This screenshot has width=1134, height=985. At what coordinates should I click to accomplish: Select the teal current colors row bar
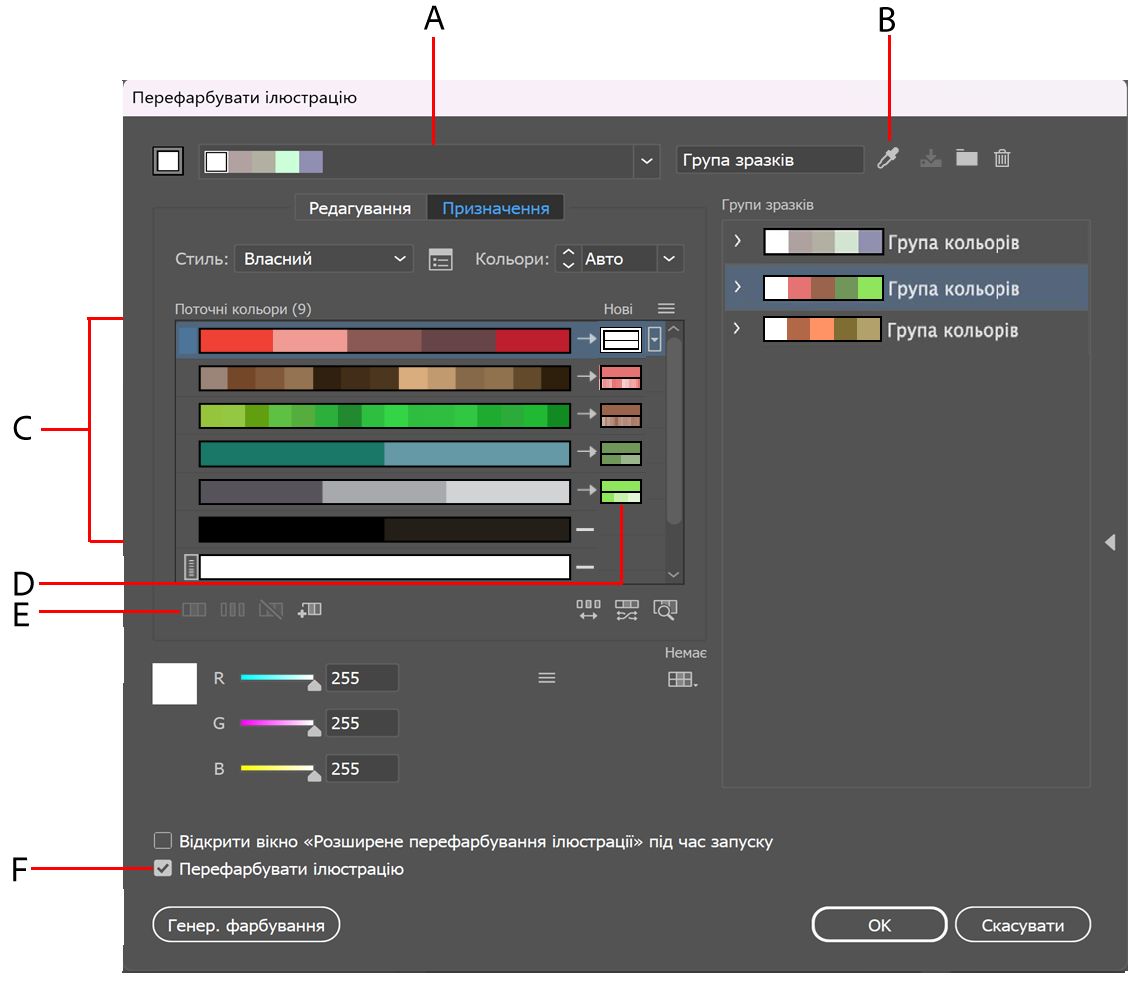click(x=385, y=453)
